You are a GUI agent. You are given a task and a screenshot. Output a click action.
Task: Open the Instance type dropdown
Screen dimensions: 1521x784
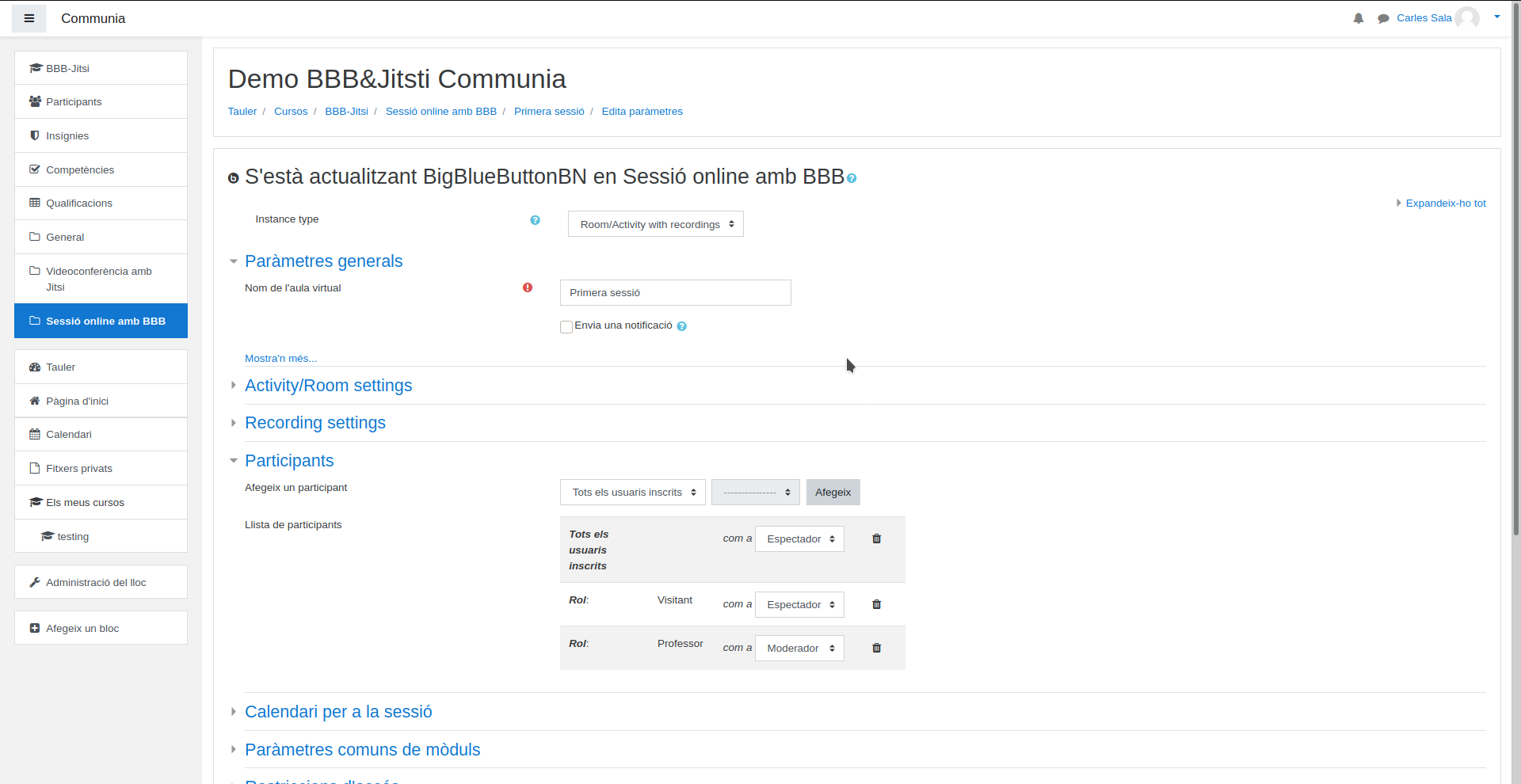[655, 224]
